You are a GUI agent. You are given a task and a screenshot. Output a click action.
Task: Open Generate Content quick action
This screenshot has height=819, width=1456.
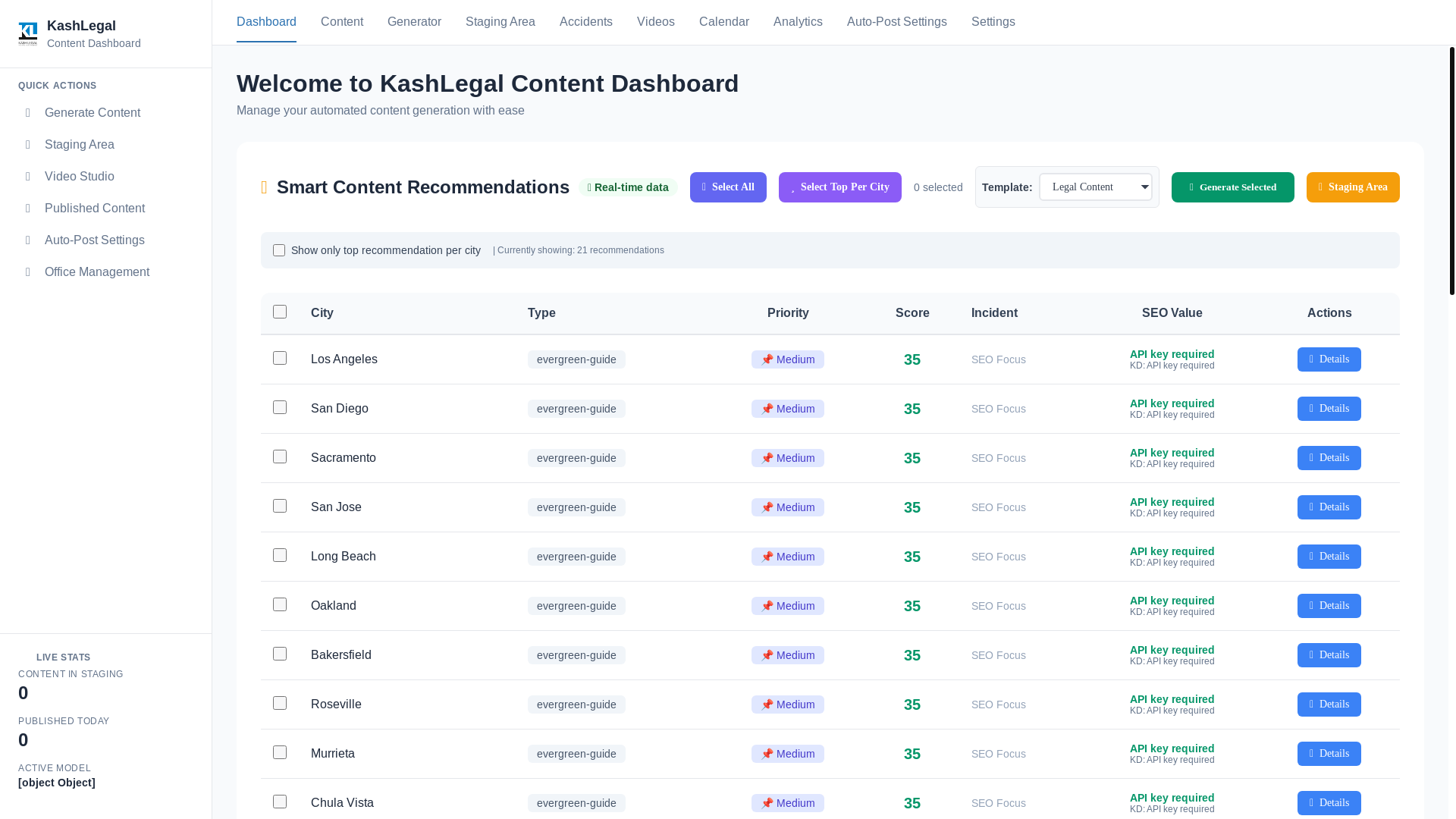coord(105,113)
